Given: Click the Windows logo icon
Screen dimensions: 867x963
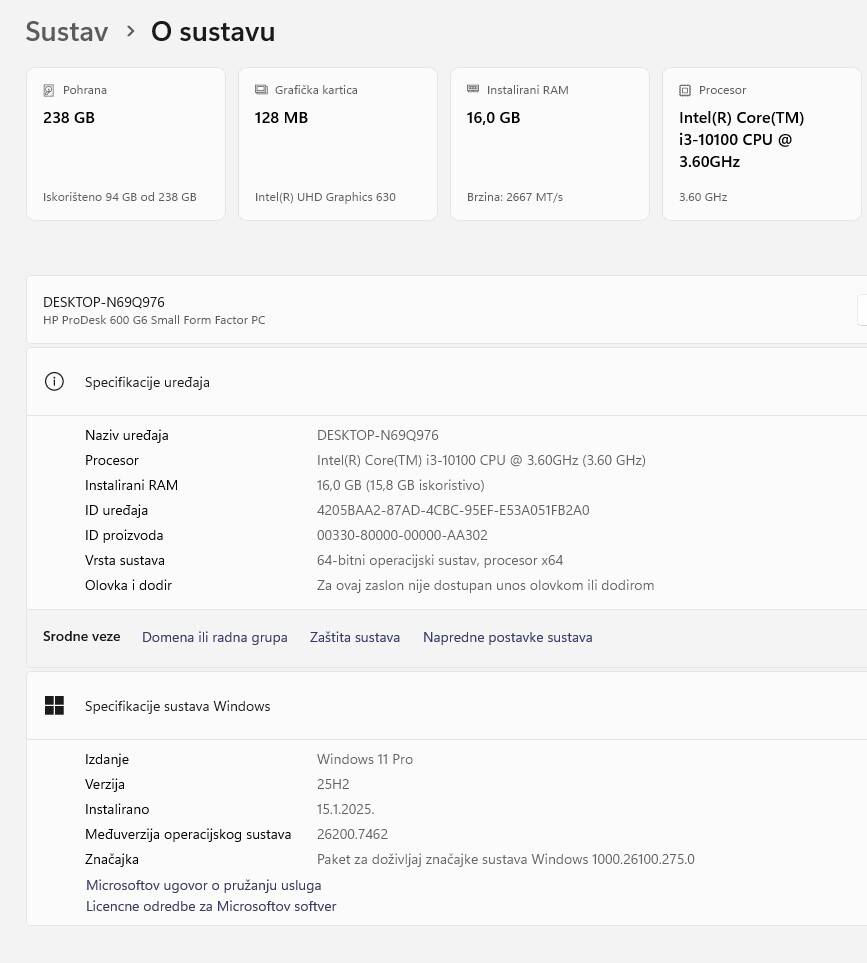Looking at the screenshot, I should pyautogui.click(x=54, y=706).
